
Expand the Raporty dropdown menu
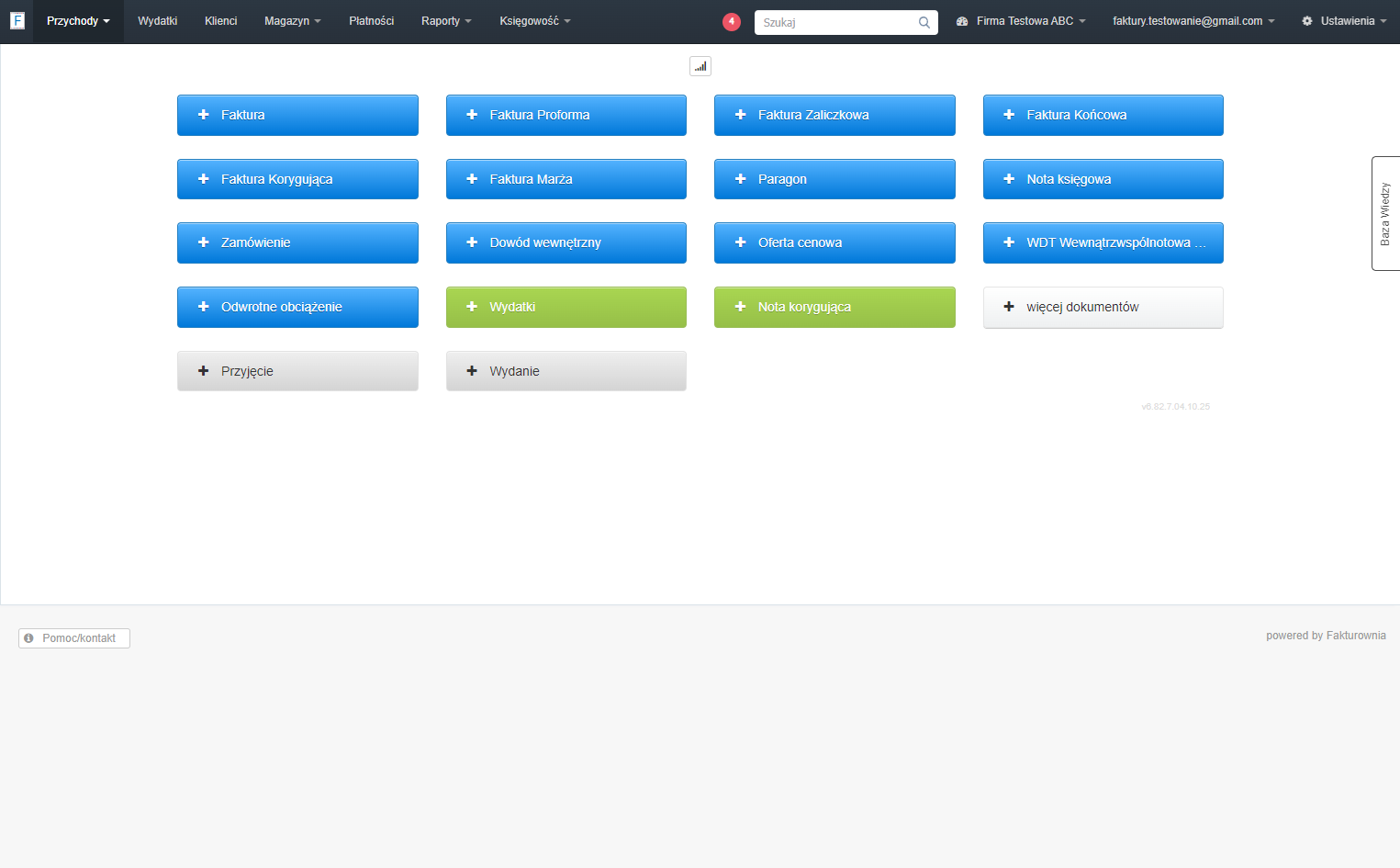pyautogui.click(x=446, y=21)
